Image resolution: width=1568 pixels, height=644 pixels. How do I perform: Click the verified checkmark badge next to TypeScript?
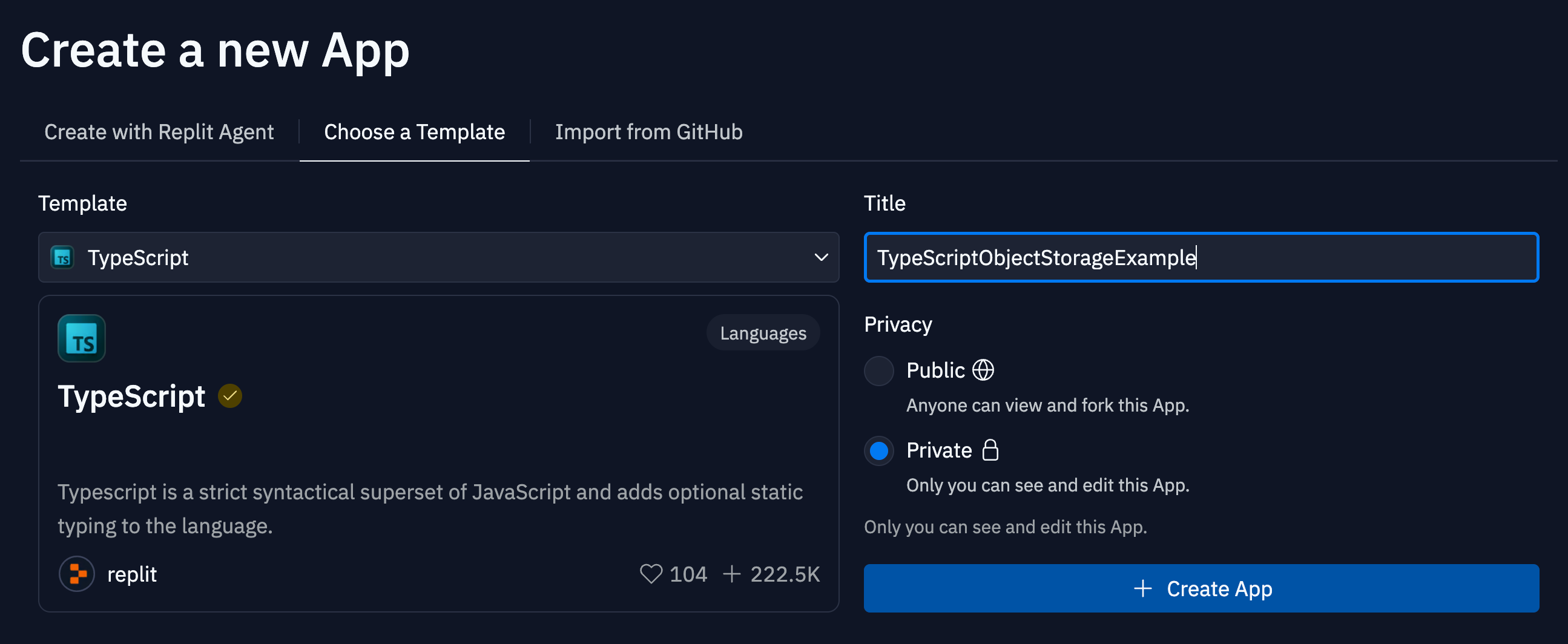click(230, 396)
